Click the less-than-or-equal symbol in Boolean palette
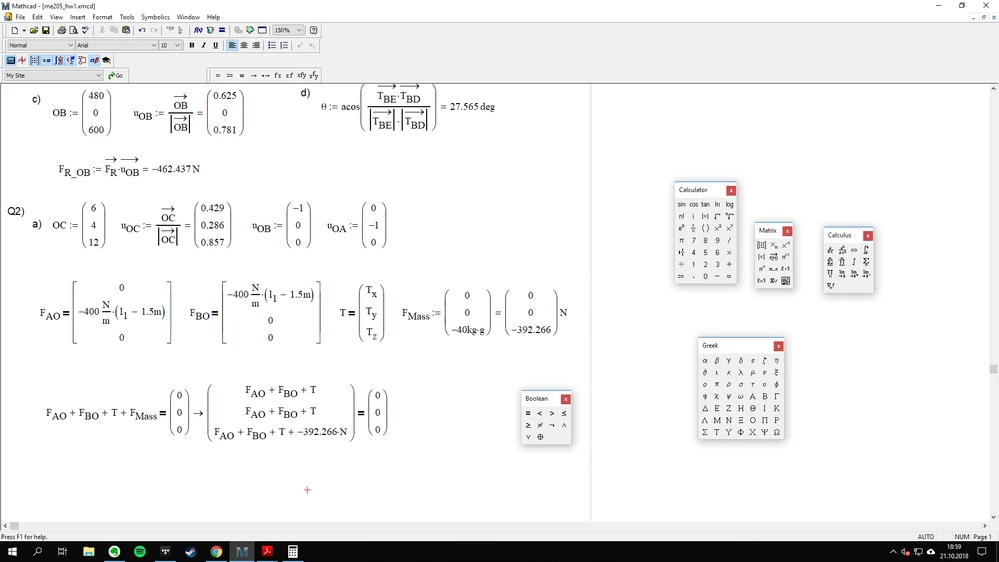This screenshot has height=562, width=999. click(x=564, y=414)
